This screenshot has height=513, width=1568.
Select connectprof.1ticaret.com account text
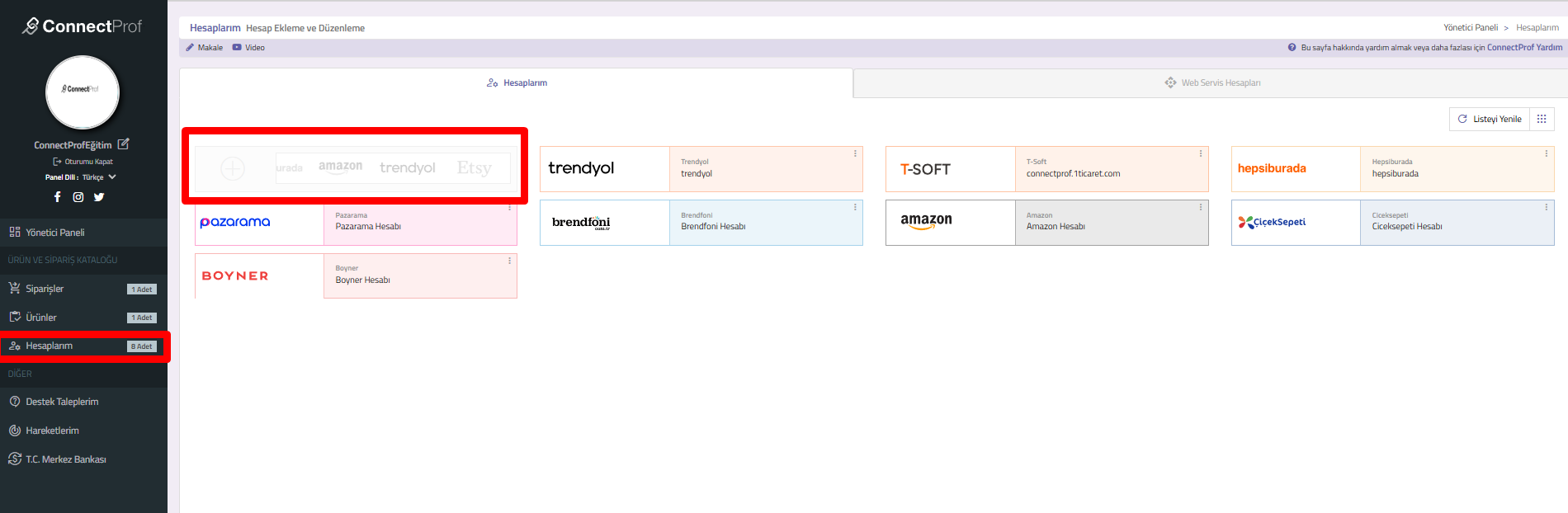[x=1073, y=174]
